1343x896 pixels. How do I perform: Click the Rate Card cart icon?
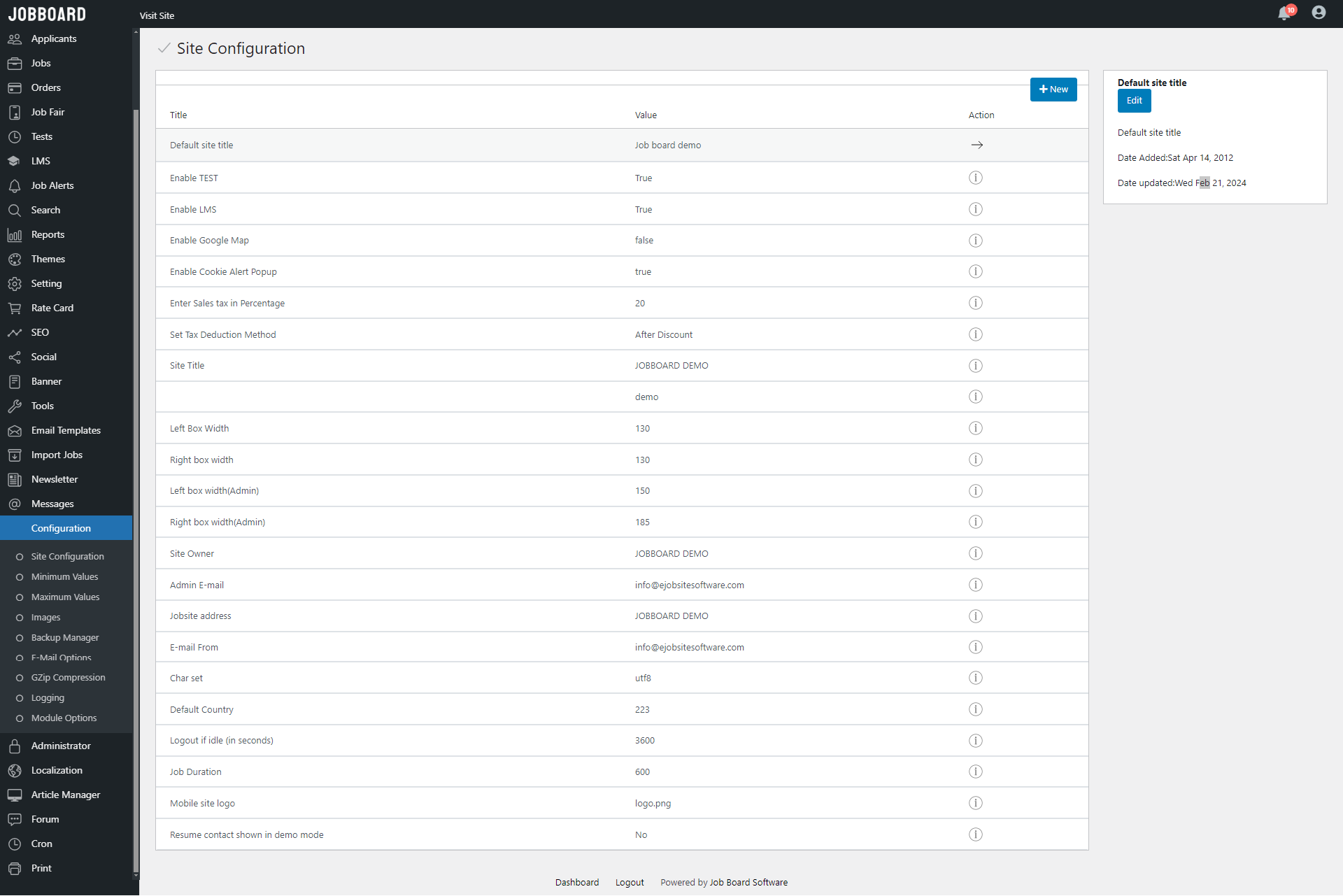pos(15,308)
